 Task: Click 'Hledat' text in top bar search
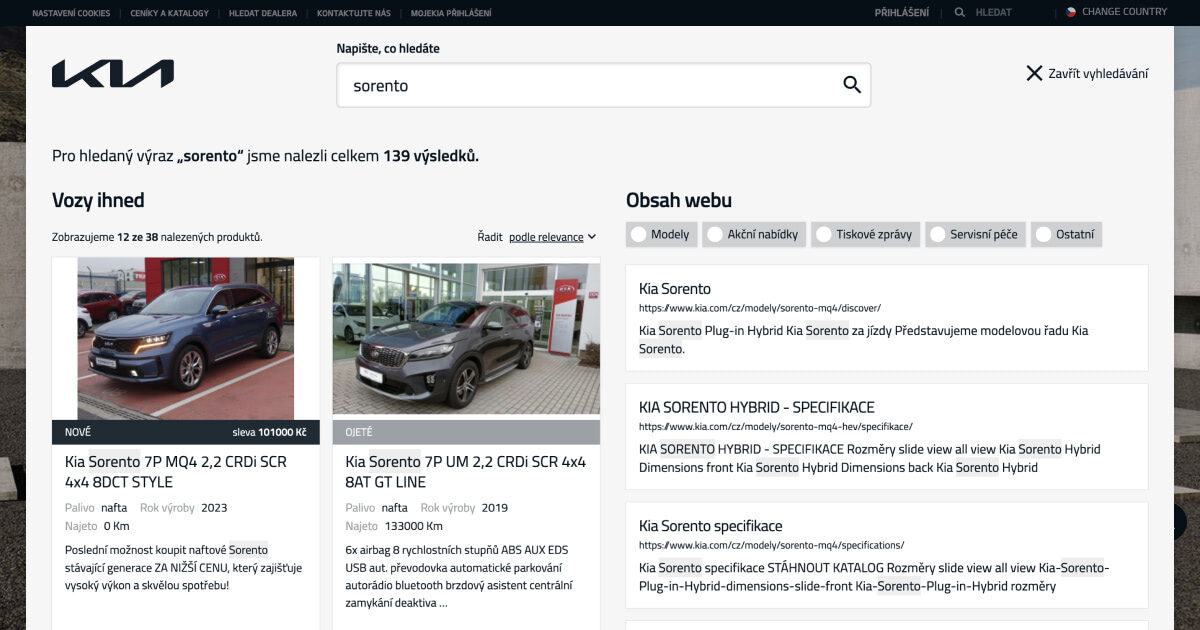[x=993, y=13]
